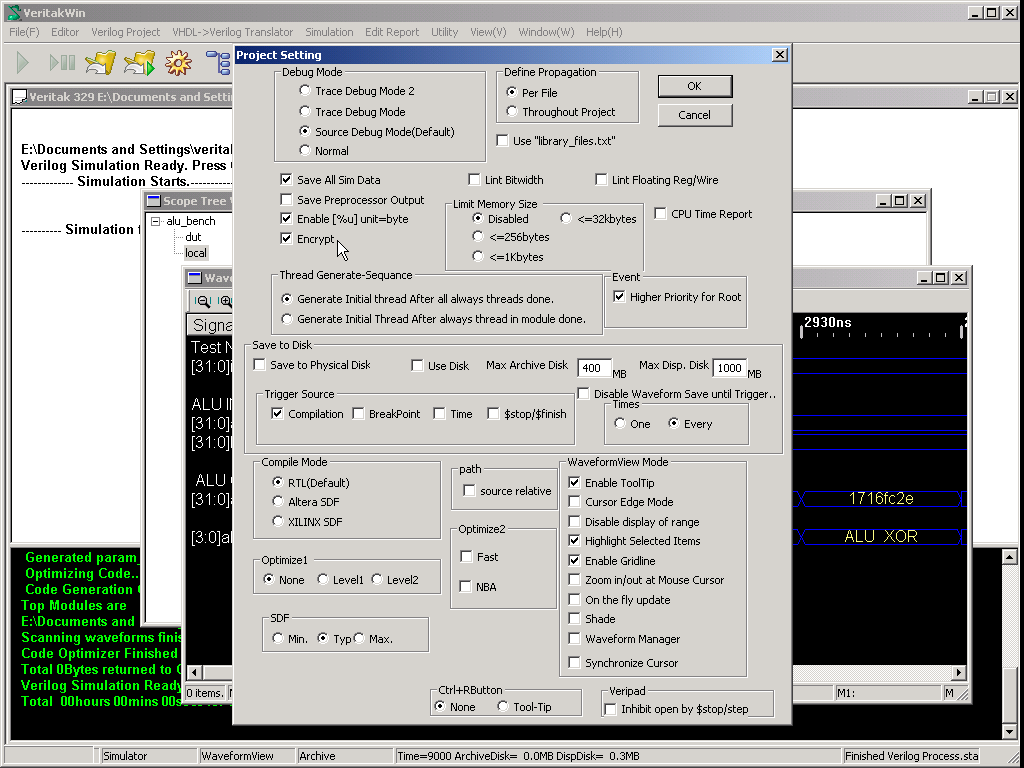Open the Verilog Project menu
This screenshot has height=768, width=1024.
[x=125, y=32]
